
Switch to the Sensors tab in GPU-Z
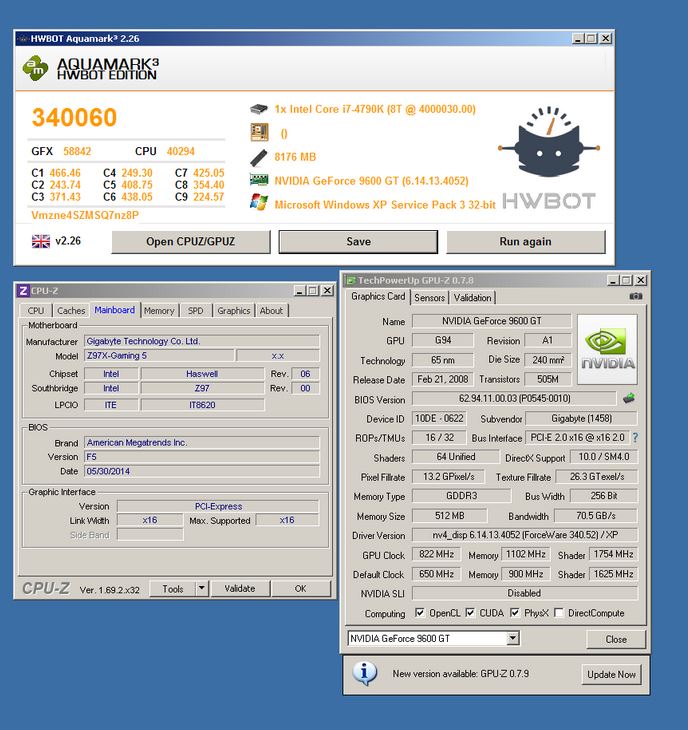tap(429, 297)
